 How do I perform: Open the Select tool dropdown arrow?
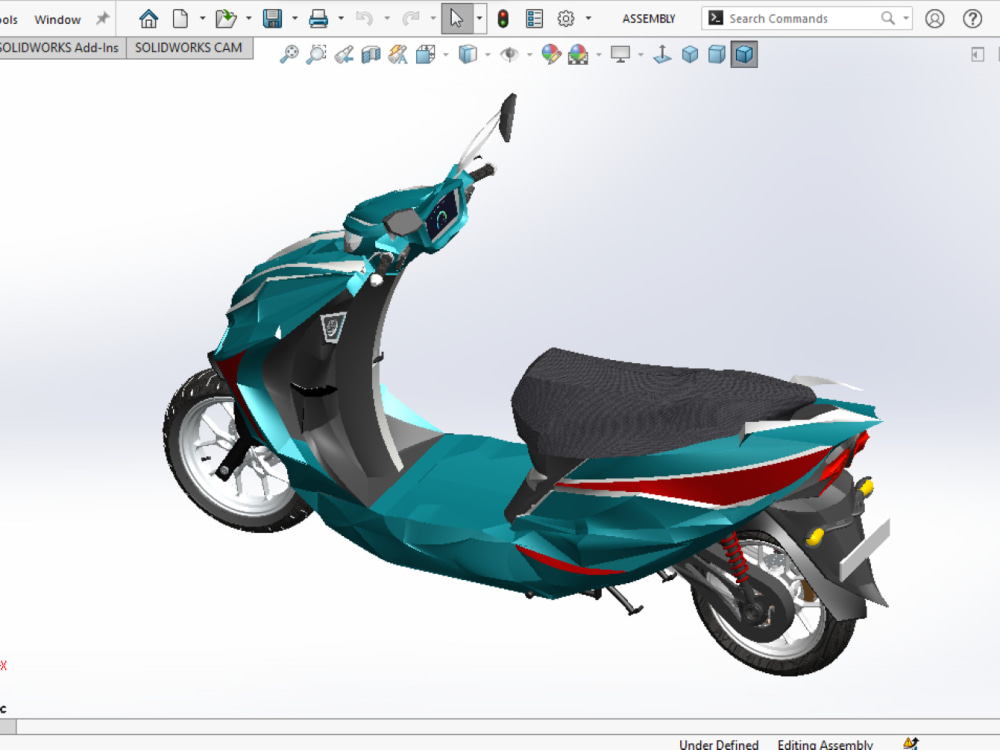(477, 18)
